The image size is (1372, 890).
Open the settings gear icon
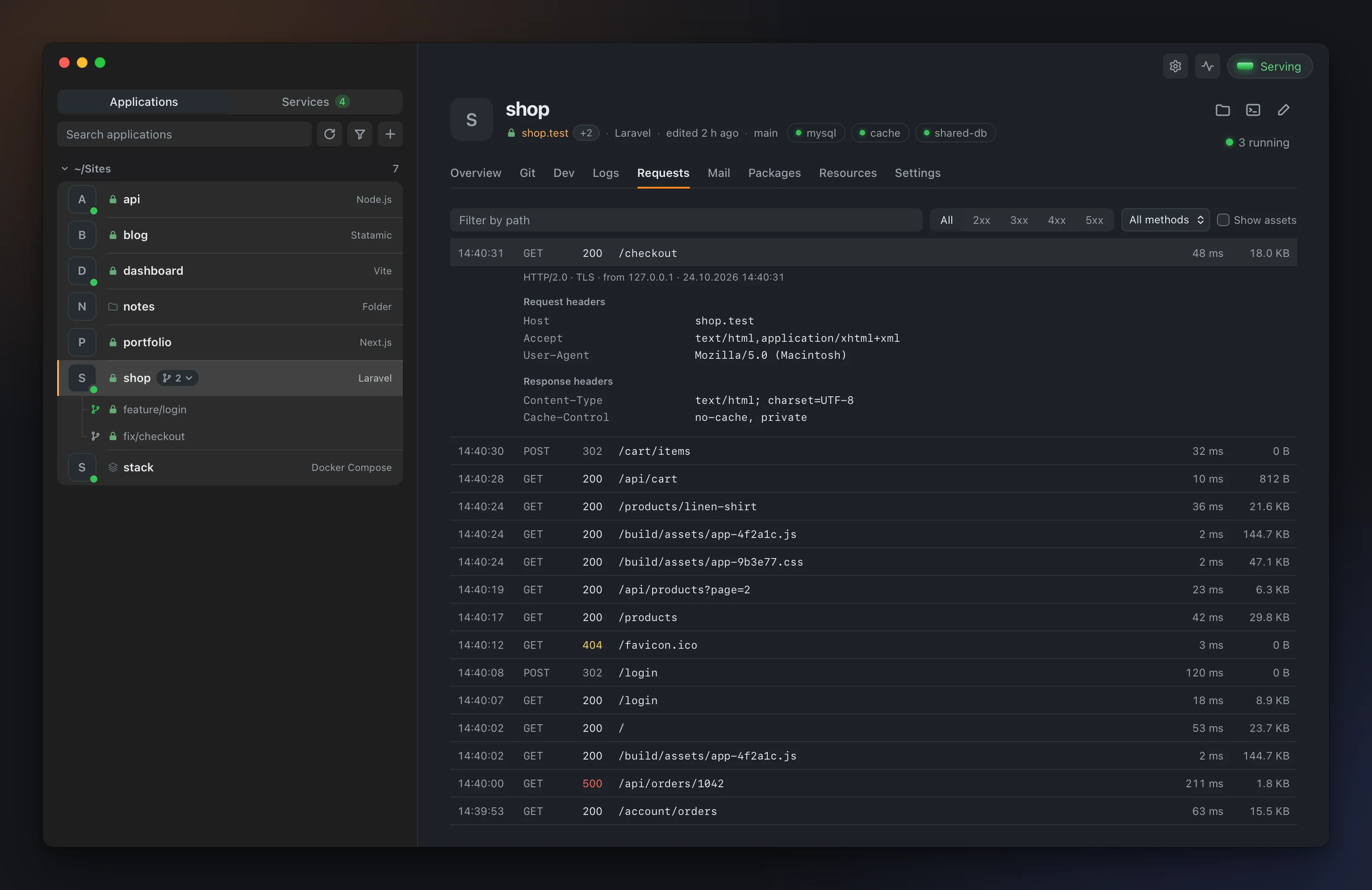pyautogui.click(x=1175, y=66)
